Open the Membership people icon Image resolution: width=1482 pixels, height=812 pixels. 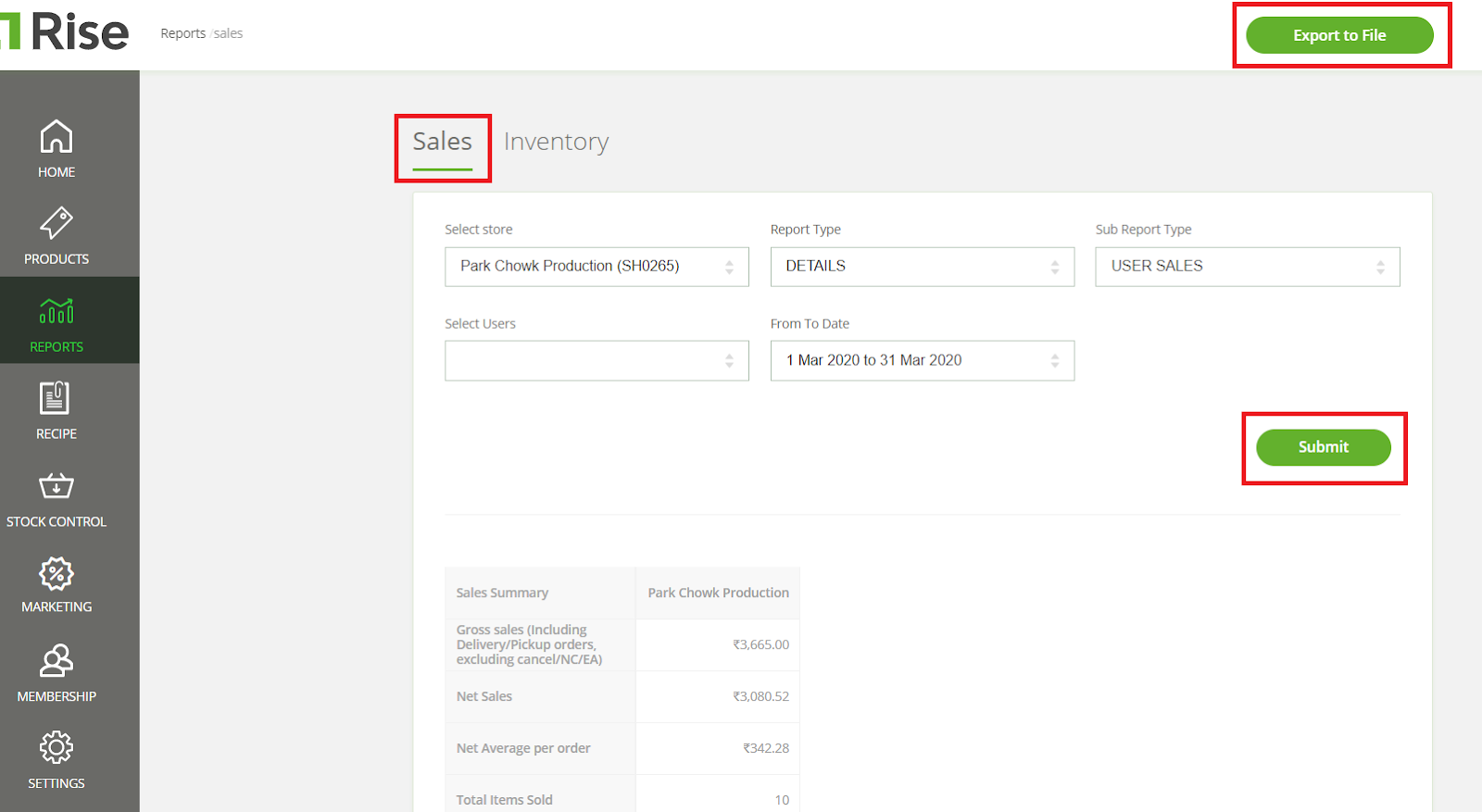click(x=57, y=661)
